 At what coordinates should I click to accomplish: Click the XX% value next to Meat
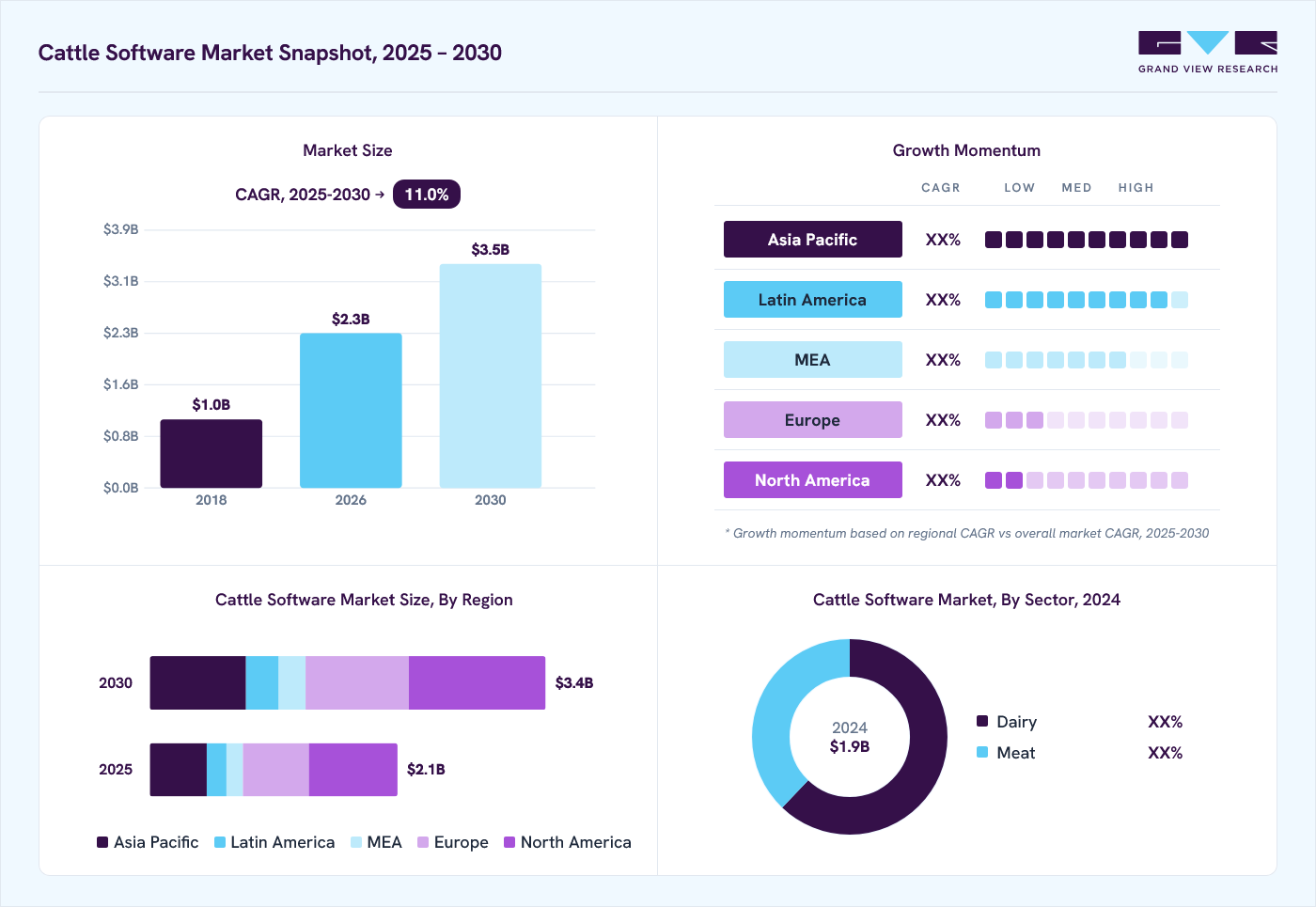pos(1165,753)
